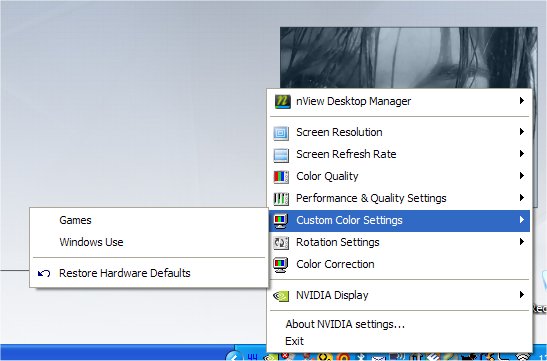The height and width of the screenshot is (361, 547).
Task: Click the Screen Refresh Rate icon
Action: coord(281,155)
